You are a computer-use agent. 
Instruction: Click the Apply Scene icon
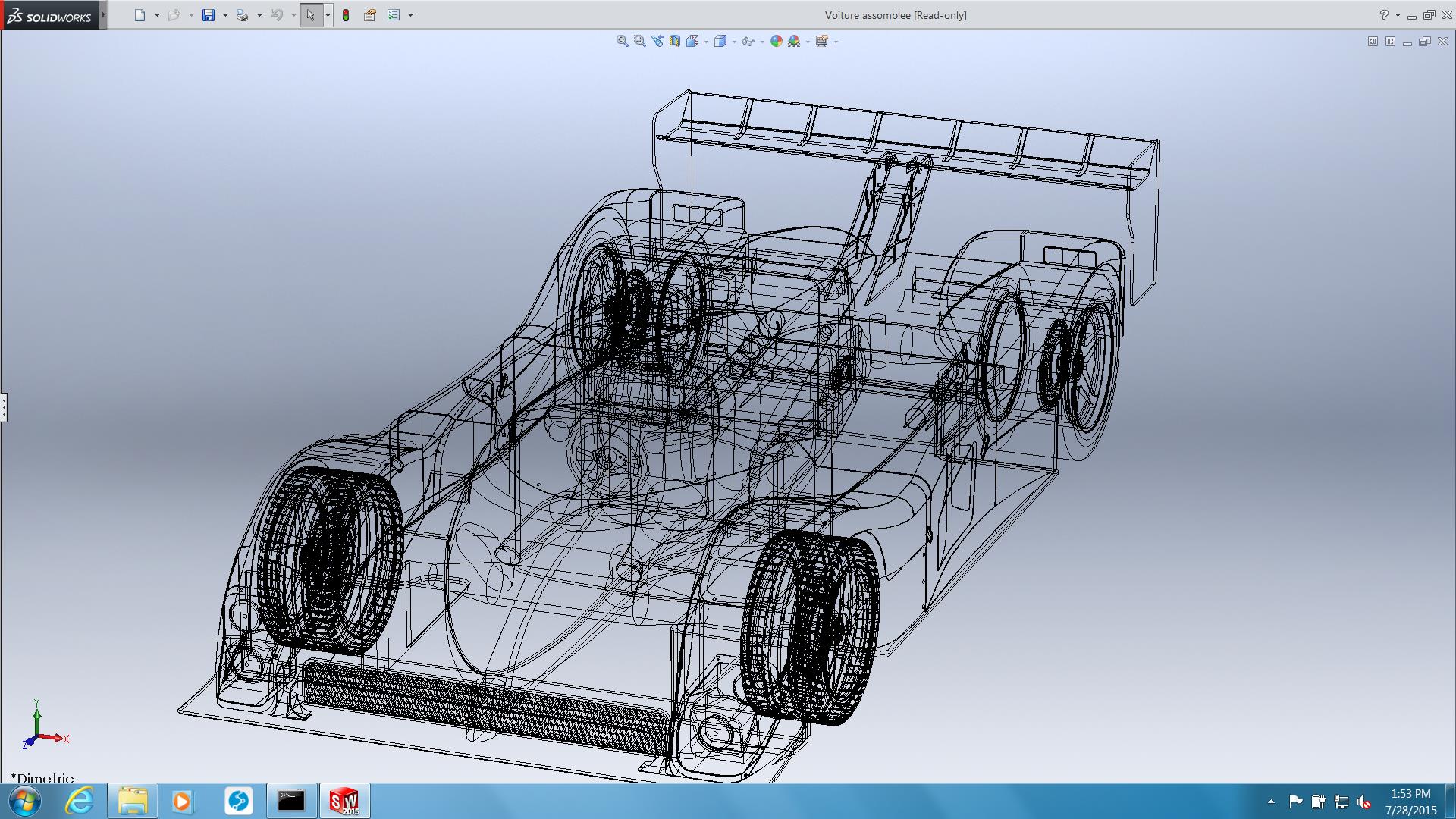click(793, 42)
